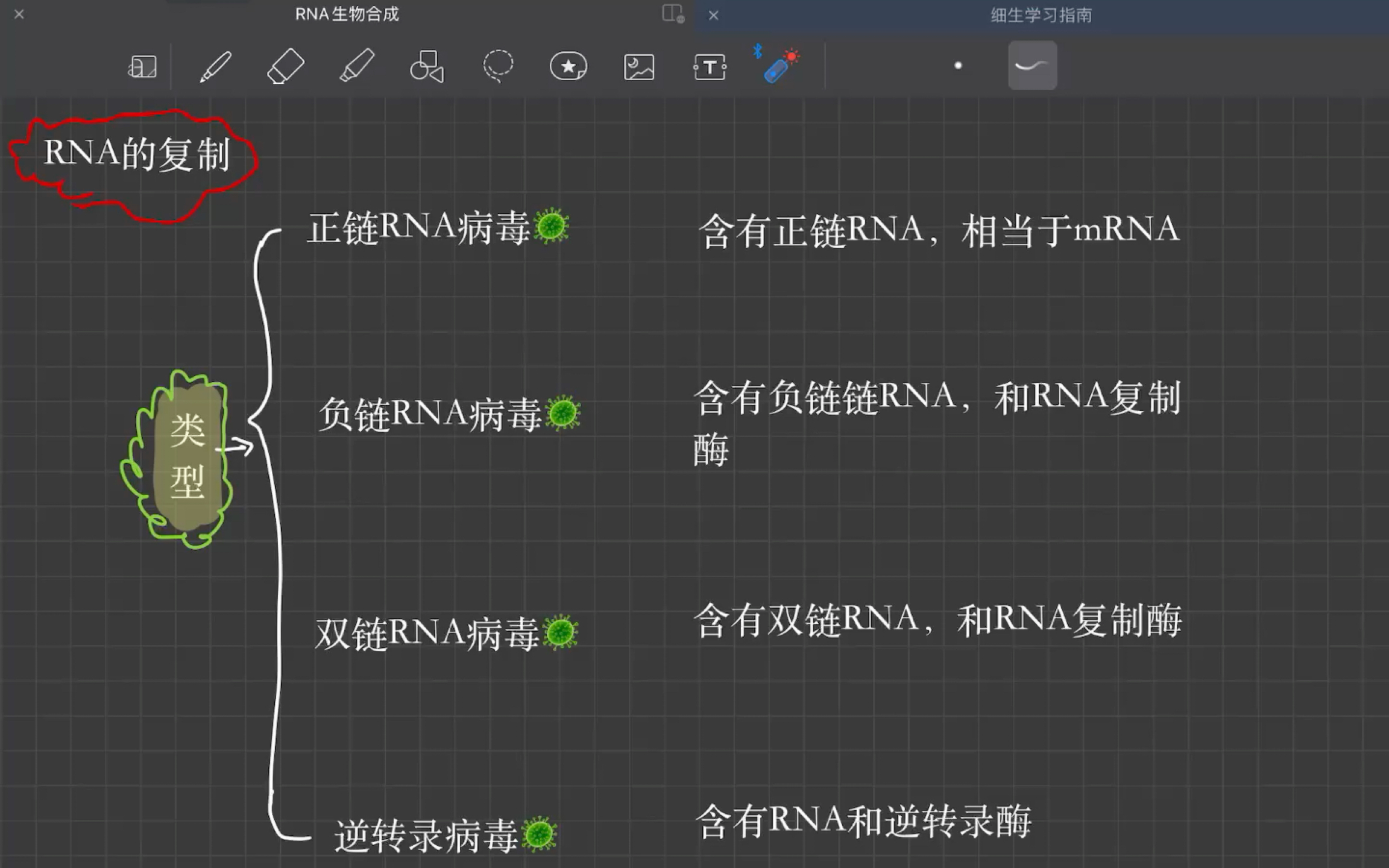1389x868 pixels.
Task: Select the pen/draw tool
Action: click(x=214, y=66)
